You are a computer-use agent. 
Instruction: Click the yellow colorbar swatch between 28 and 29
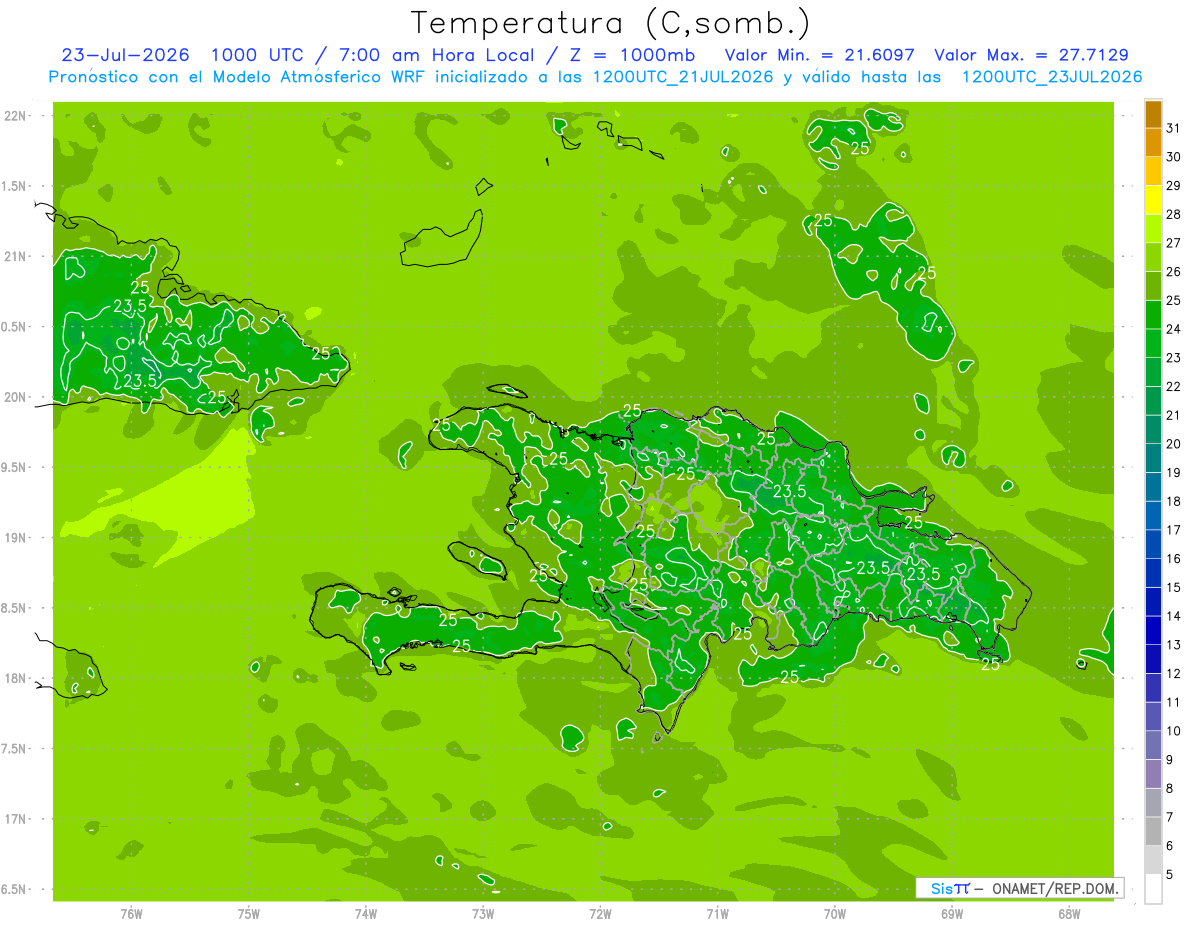(1153, 200)
